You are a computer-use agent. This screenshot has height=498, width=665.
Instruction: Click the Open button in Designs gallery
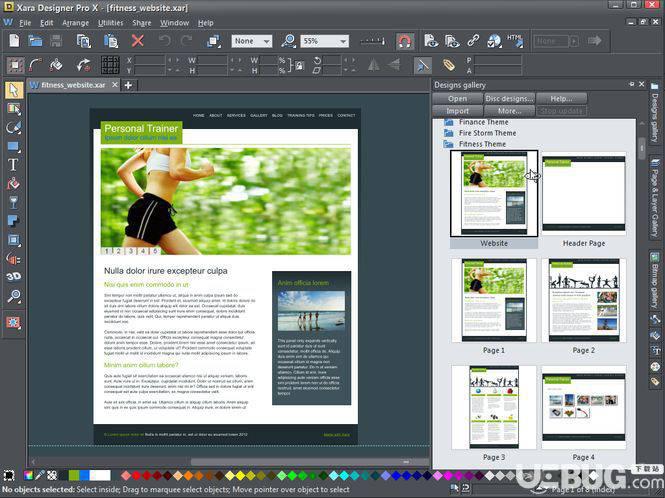[x=458, y=98]
